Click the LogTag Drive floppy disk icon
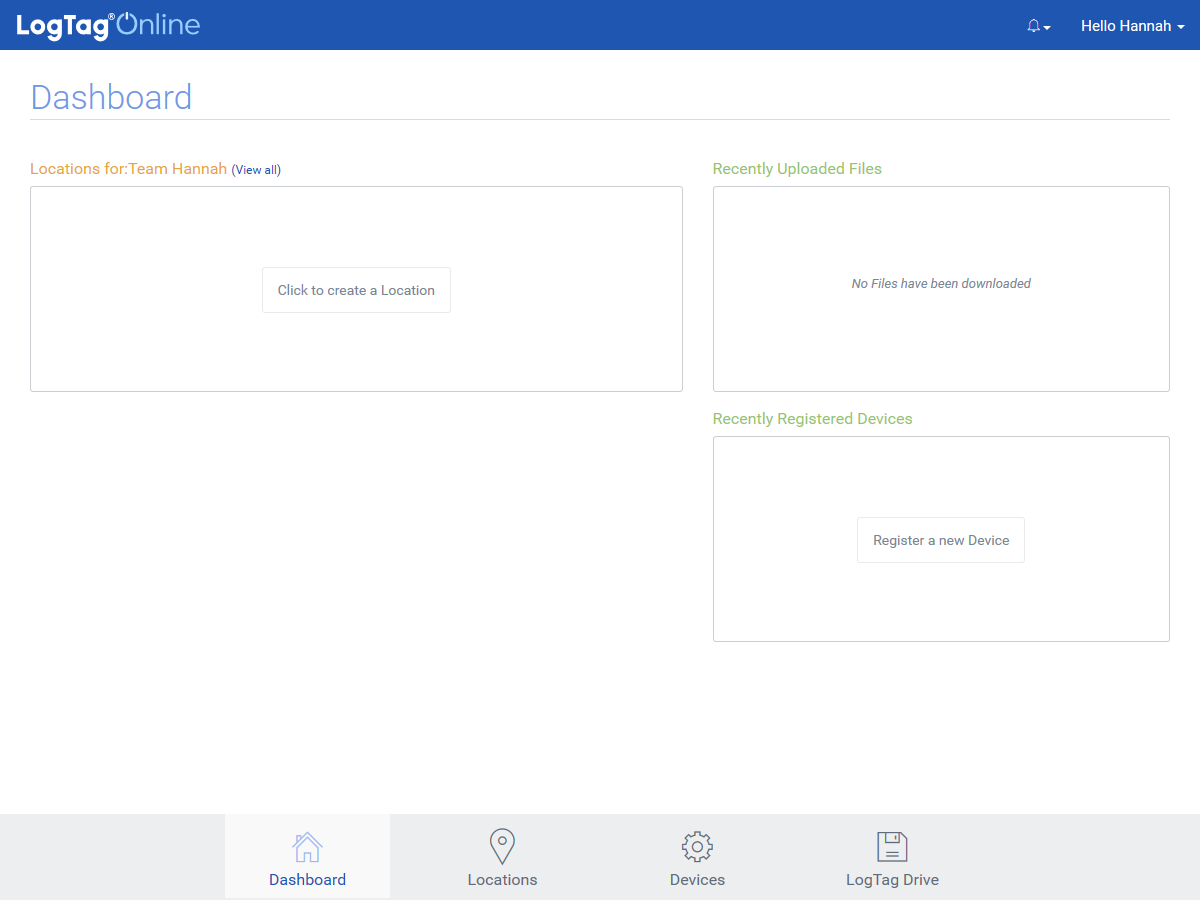The image size is (1200, 900). [x=892, y=847]
